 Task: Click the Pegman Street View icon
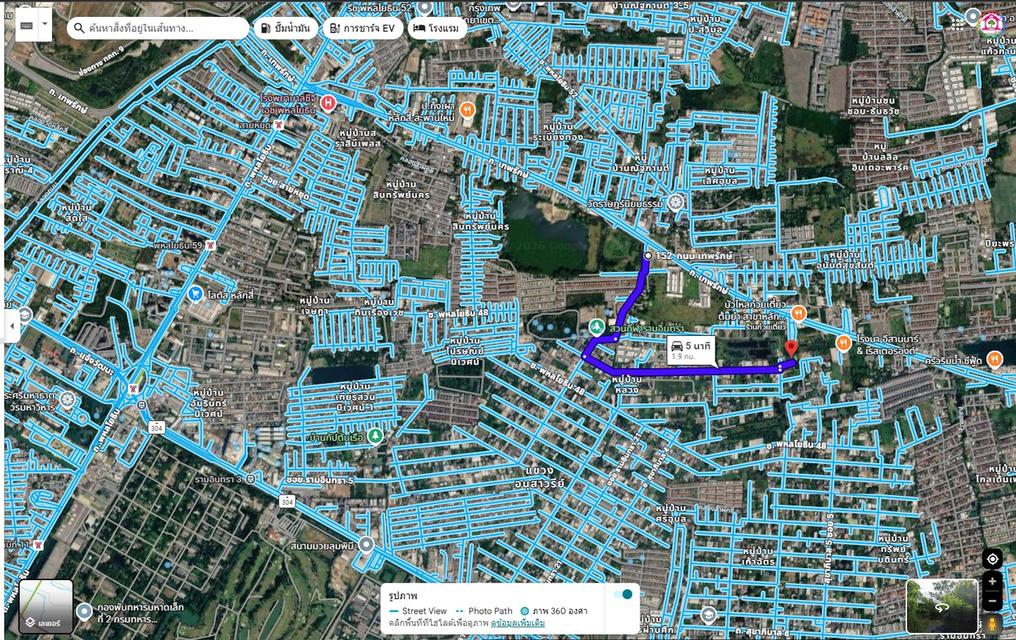coord(991,623)
